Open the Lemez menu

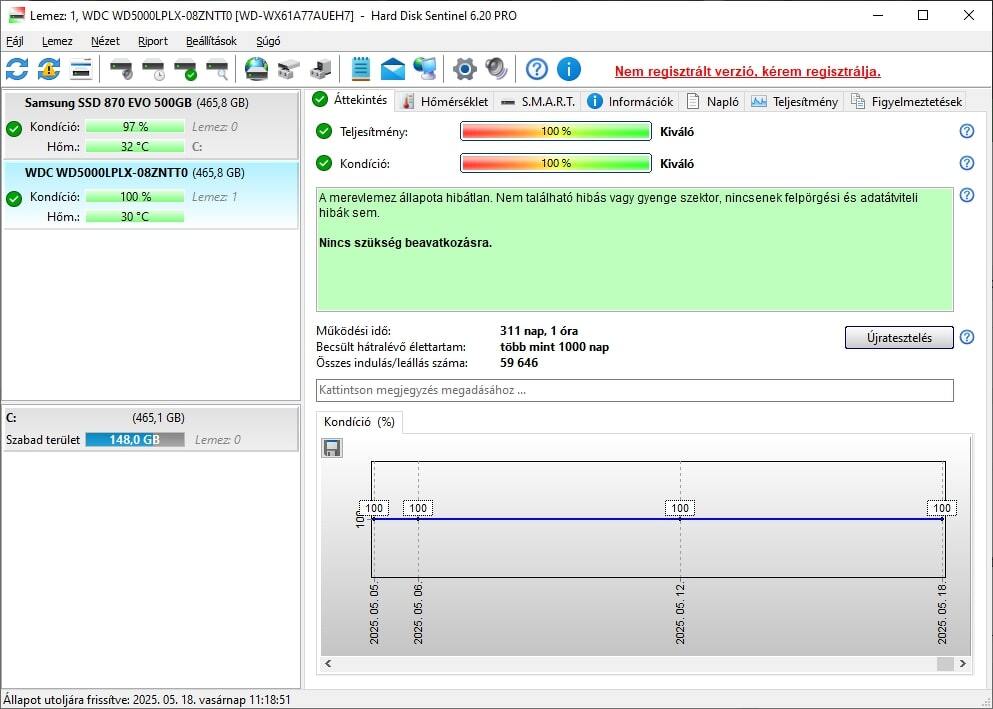(57, 41)
